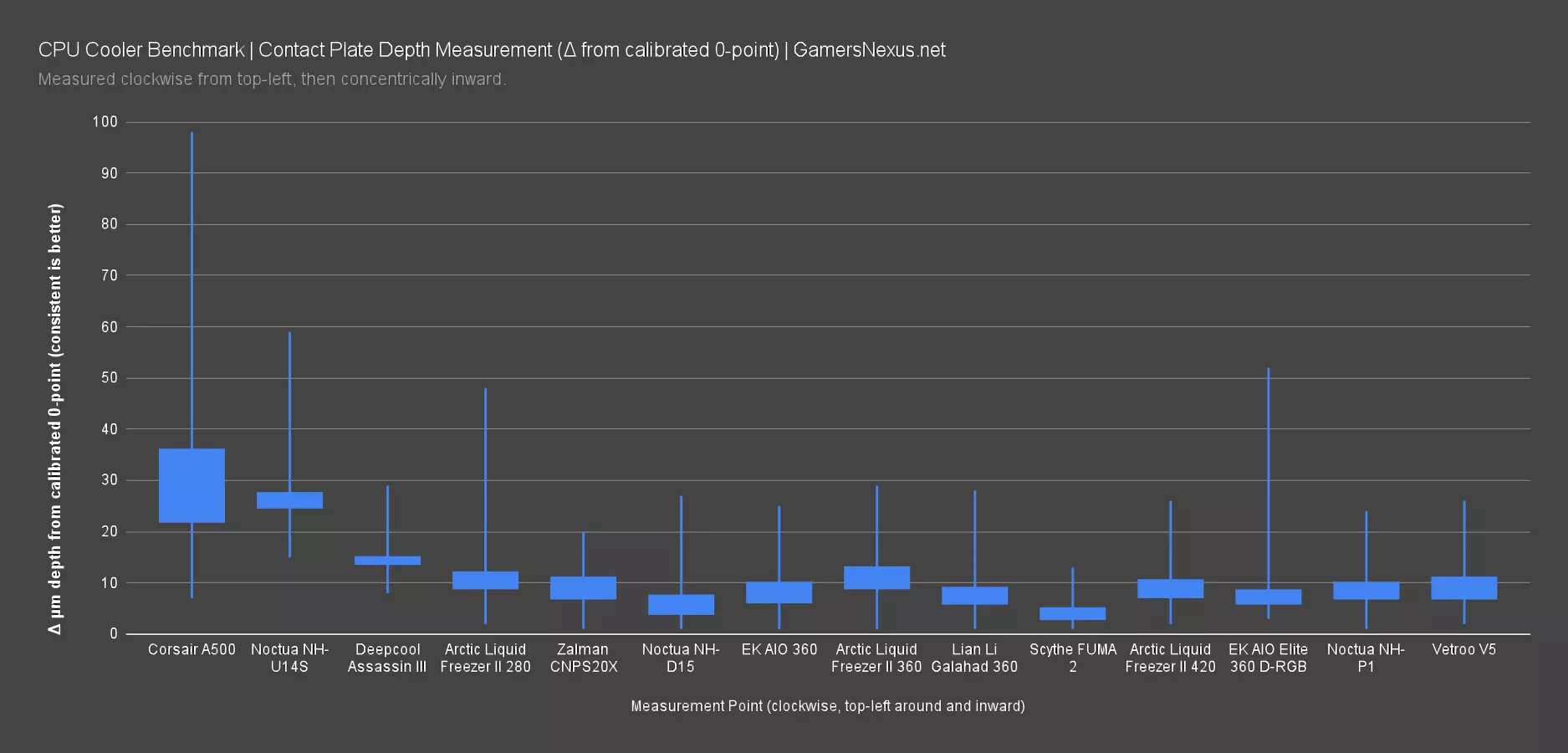Click the subtitle about measuring clockwise
The image size is (1568, 753).
(x=272, y=79)
